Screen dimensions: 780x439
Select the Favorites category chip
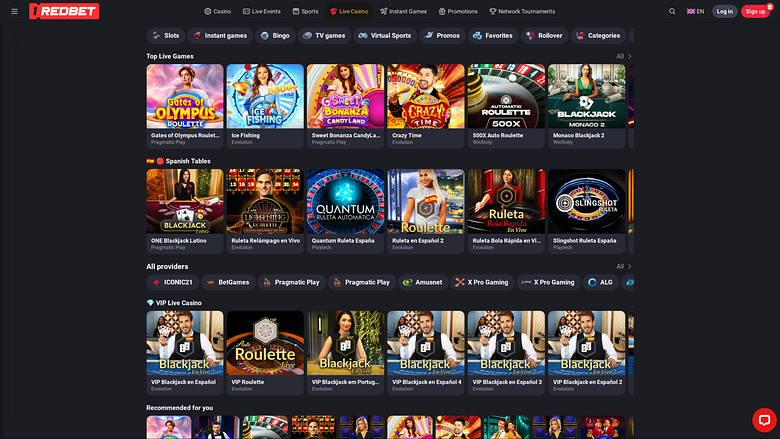[x=493, y=36]
